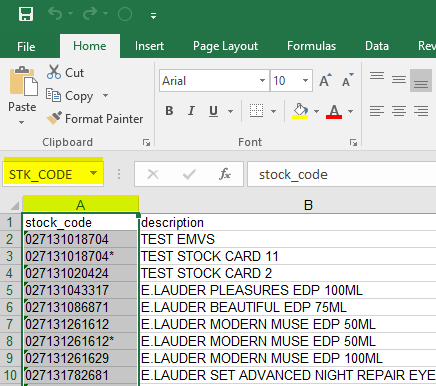
Task: Click cell 027131261629
Action: tap(80, 358)
